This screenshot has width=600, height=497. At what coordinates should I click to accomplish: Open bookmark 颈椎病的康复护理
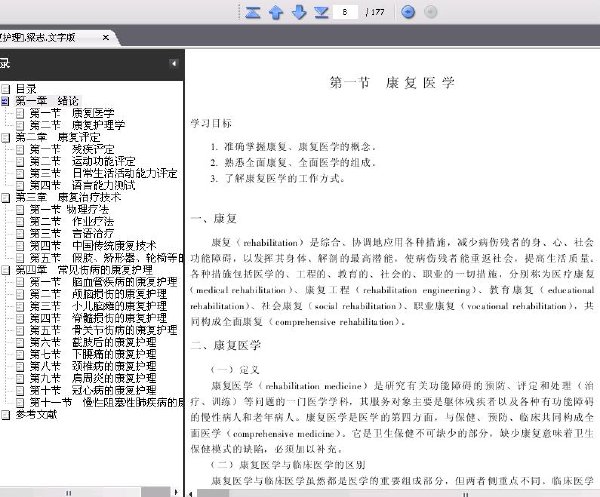(x=114, y=366)
